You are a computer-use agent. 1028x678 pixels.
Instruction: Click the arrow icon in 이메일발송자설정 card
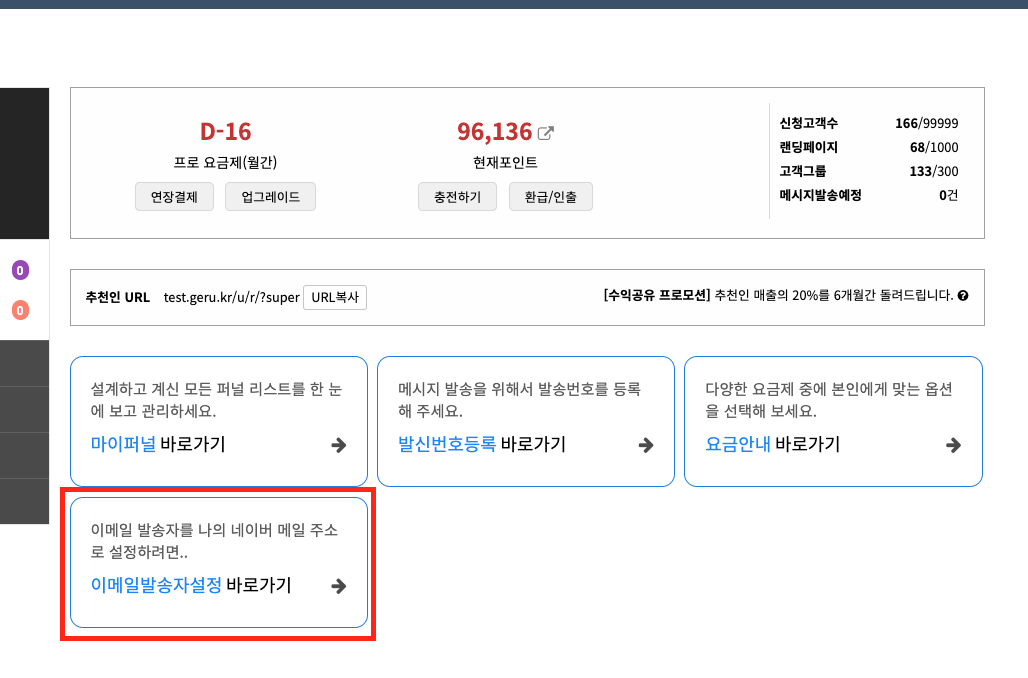(339, 586)
